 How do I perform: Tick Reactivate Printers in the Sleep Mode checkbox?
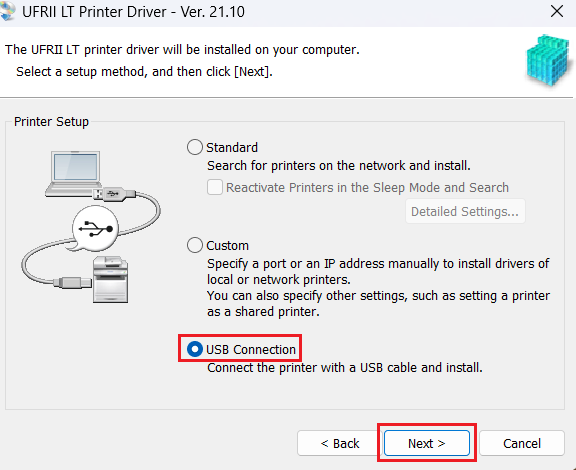point(215,187)
